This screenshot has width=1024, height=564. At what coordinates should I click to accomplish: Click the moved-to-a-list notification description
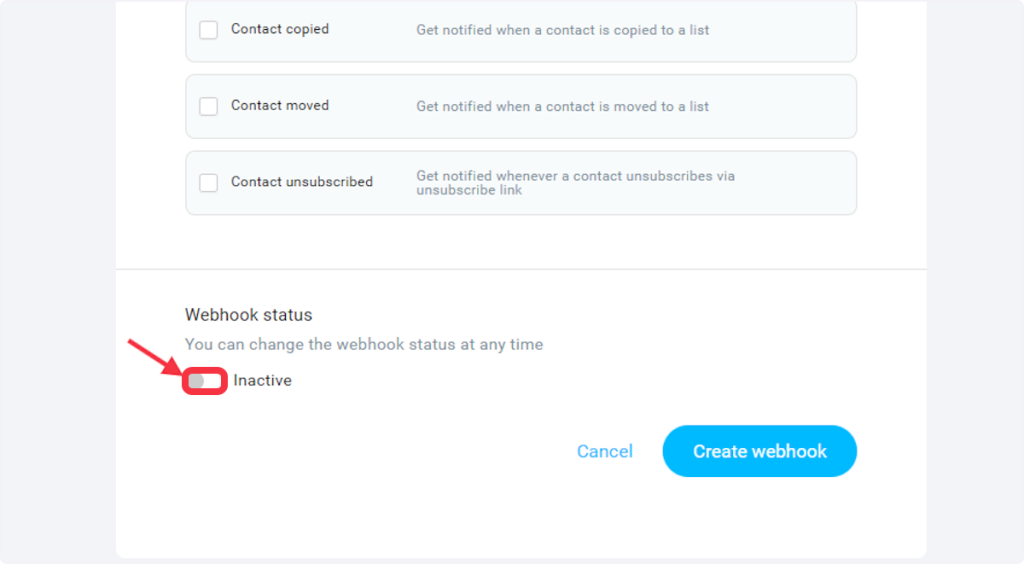pyautogui.click(x=563, y=106)
